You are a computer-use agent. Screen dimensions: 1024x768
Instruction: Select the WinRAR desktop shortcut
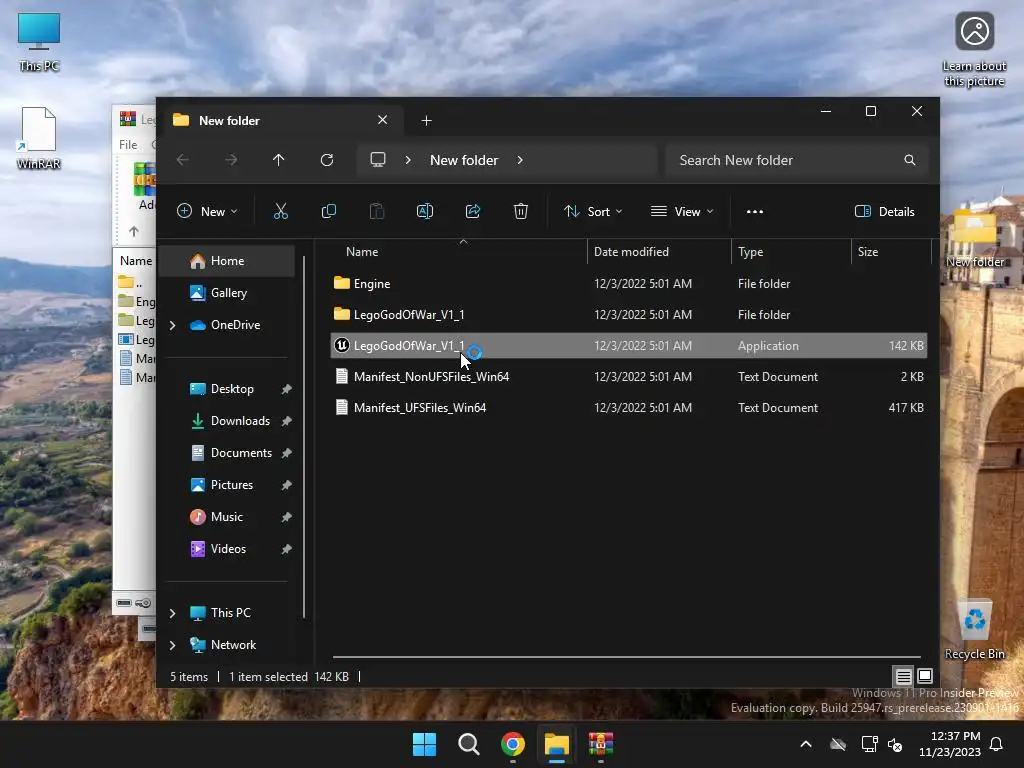coord(39,138)
